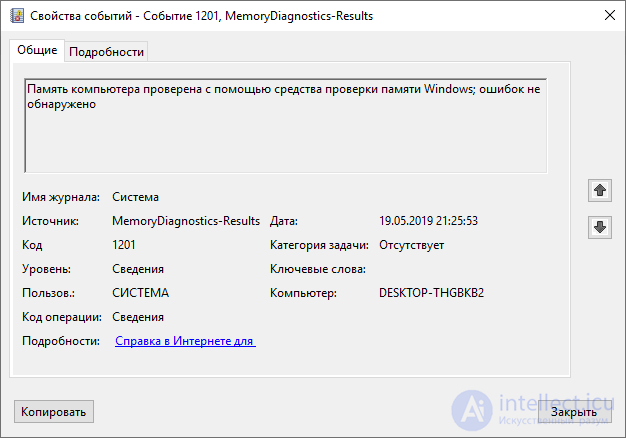
Task: Click the Ключевые слова label
Action: pos(318,269)
